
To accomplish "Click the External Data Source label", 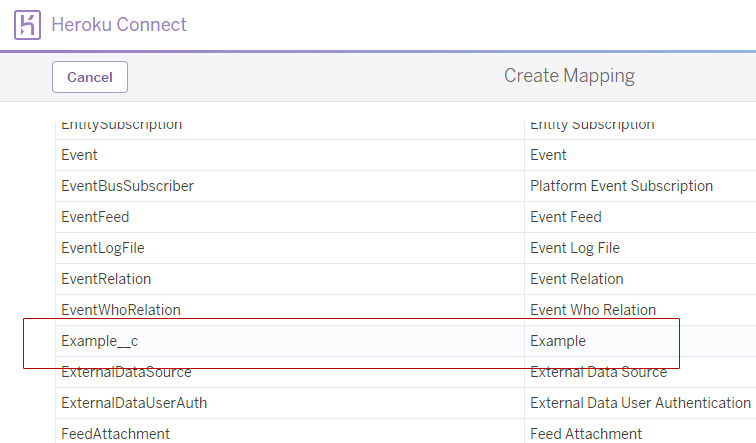I will click(x=599, y=372).
